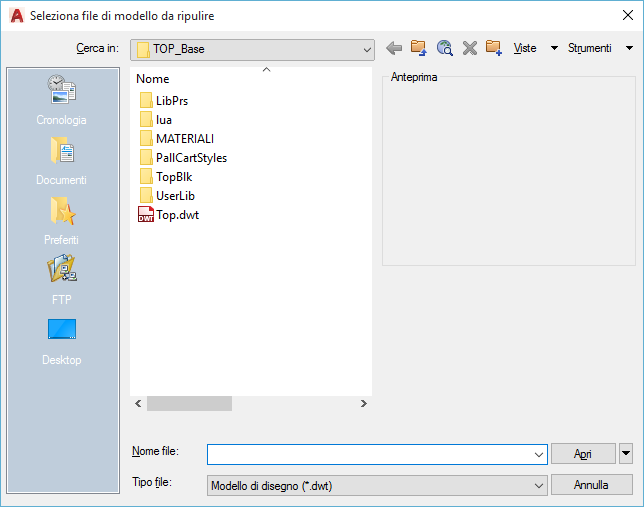This screenshot has width=644, height=507.
Task: Open the Nome file history dropdown arrow
Action: (x=538, y=454)
